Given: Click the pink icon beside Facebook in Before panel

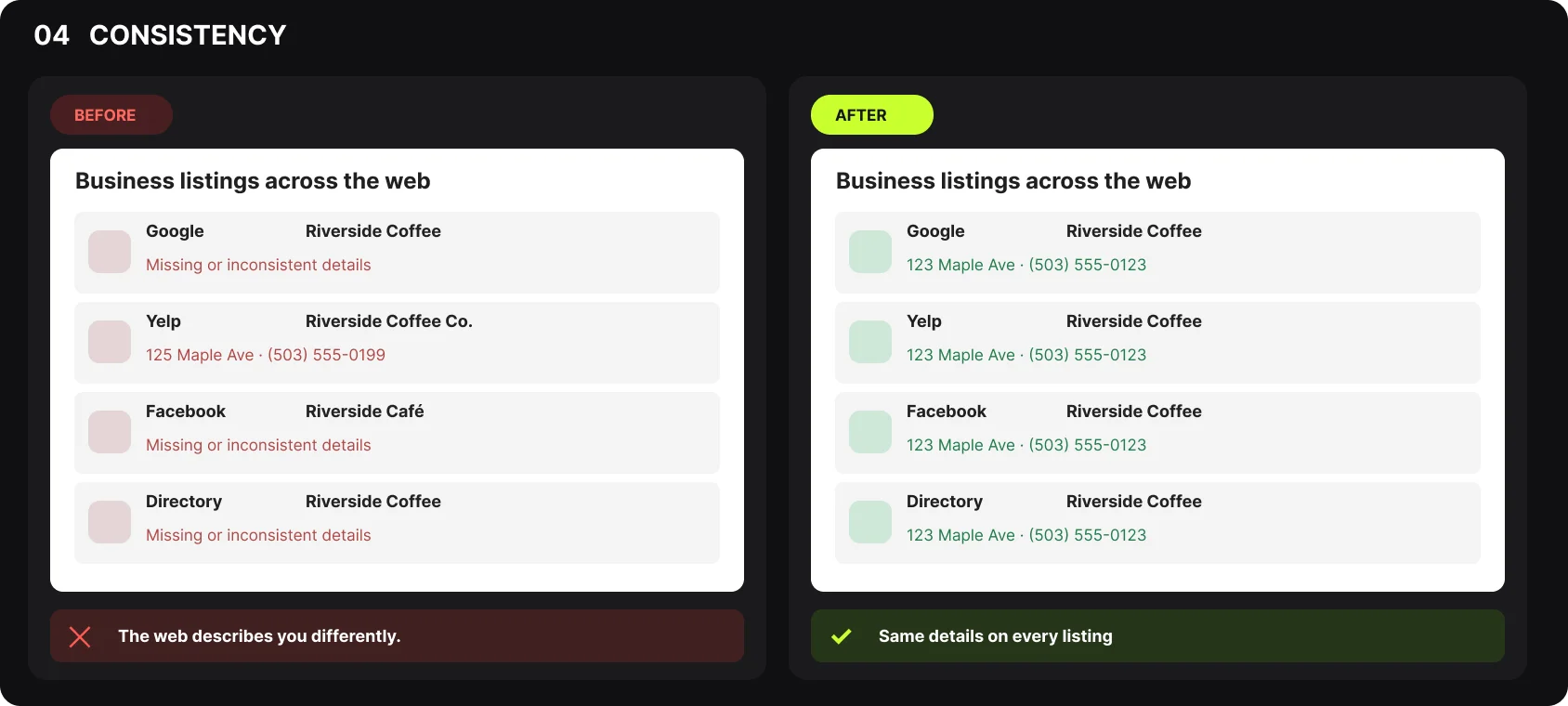Looking at the screenshot, I should (x=110, y=432).
